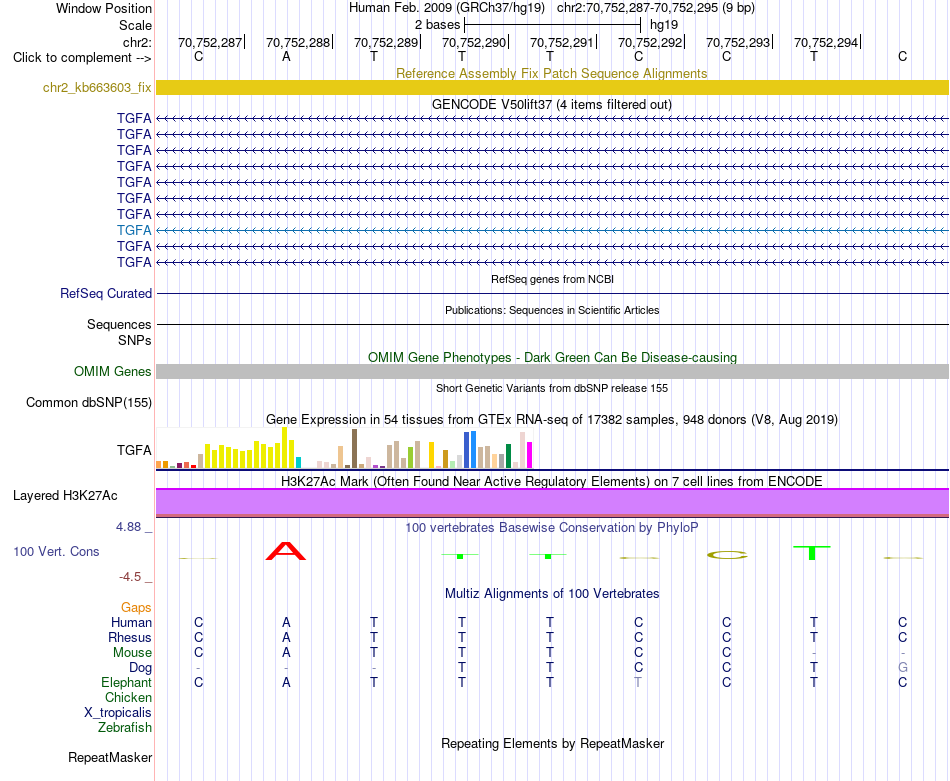
Task: Select the Layered H3K27Ac track label
Action: (65, 496)
